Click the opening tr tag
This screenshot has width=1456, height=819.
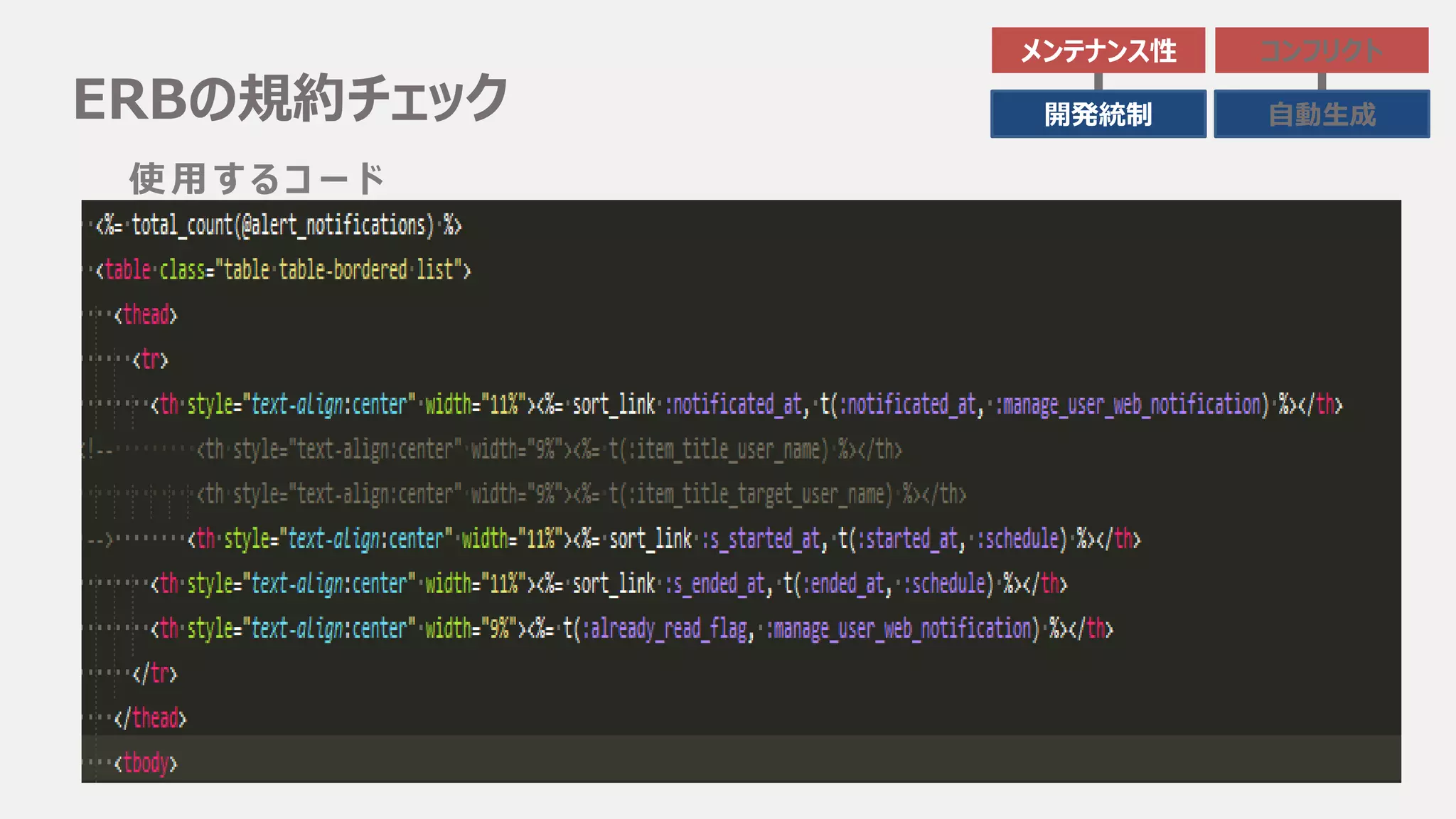click(x=150, y=360)
